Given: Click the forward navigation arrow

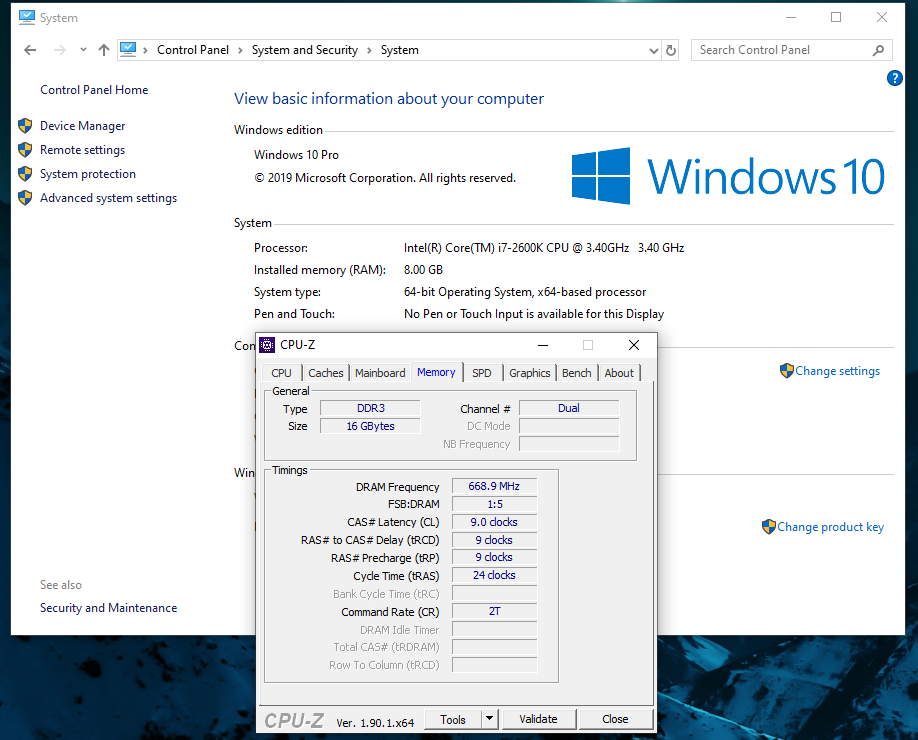Looking at the screenshot, I should coord(60,50).
